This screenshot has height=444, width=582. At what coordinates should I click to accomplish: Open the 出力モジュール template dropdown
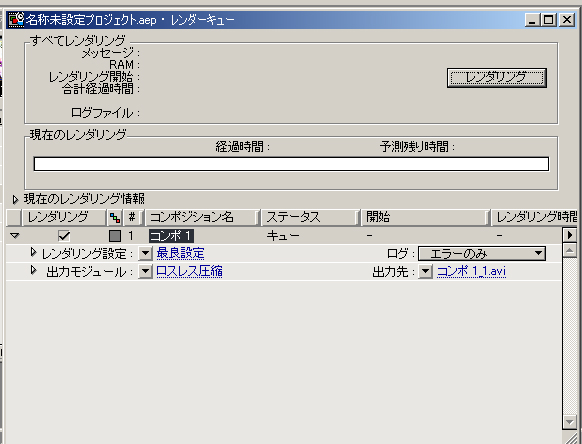[145, 271]
